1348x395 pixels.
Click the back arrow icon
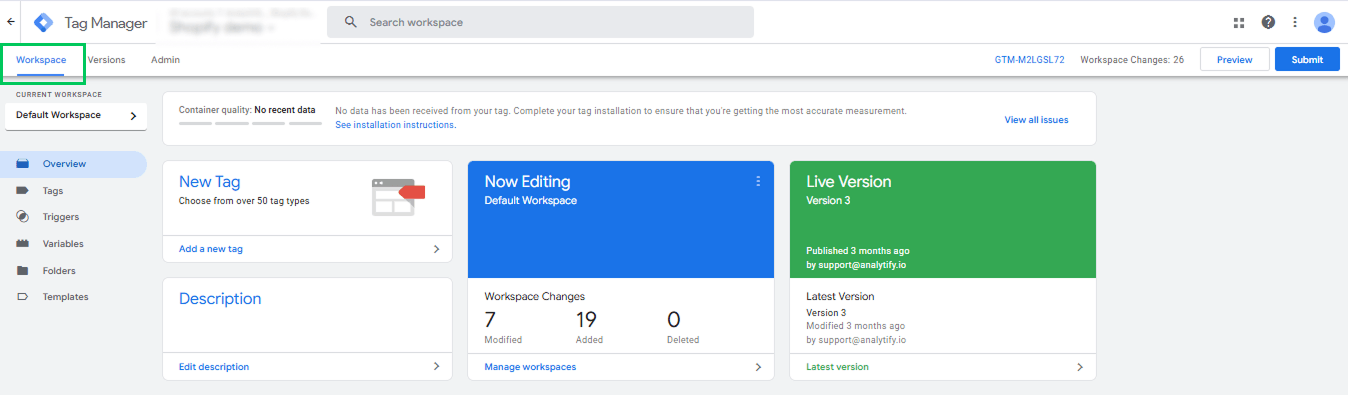pos(10,21)
